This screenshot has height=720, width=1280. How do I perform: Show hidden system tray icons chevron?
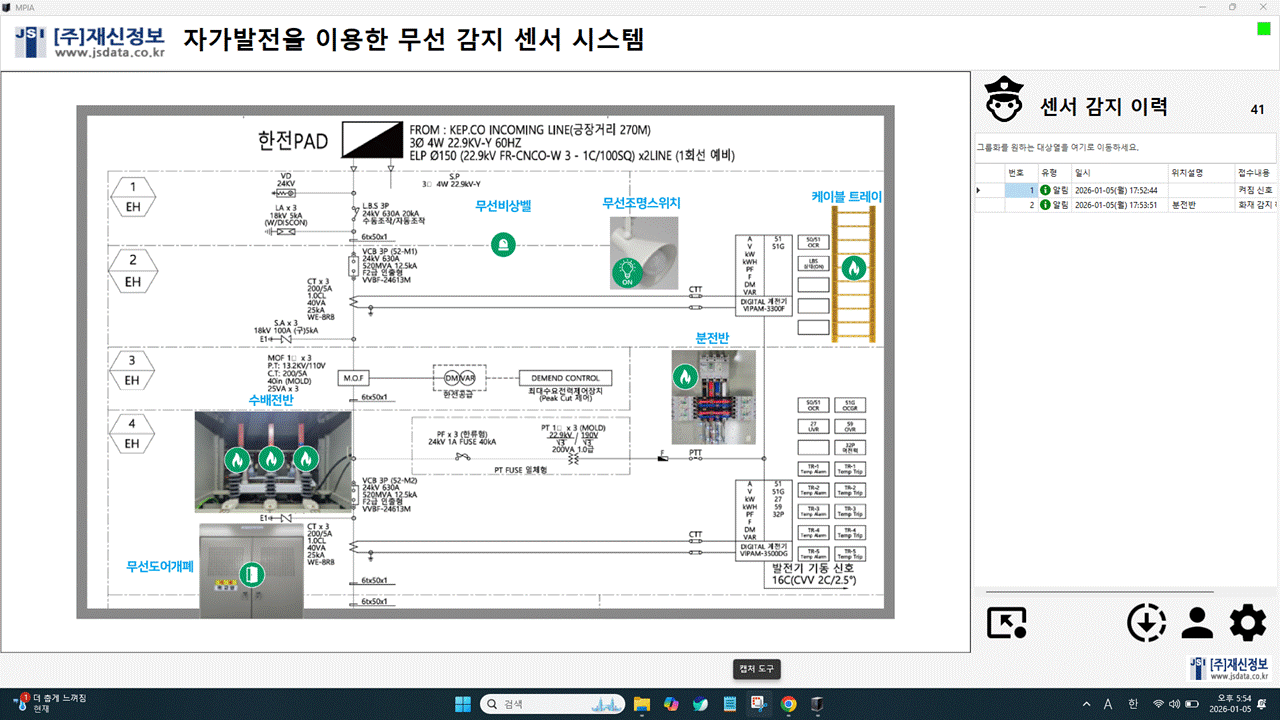point(1087,704)
